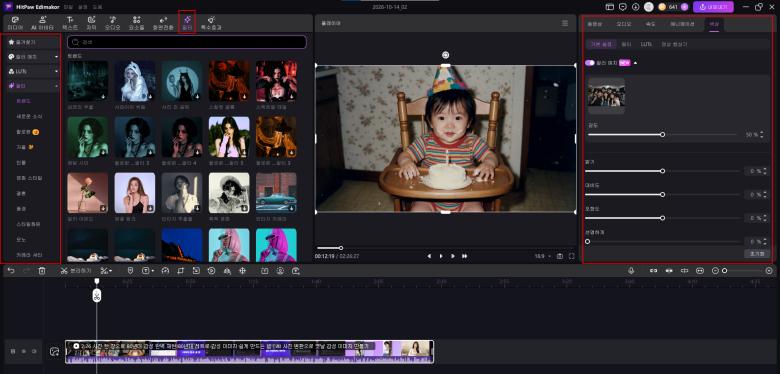The width and height of the screenshot is (780, 374).
Task: Click the intensity slider handle at 50 %
Action: pos(662,134)
